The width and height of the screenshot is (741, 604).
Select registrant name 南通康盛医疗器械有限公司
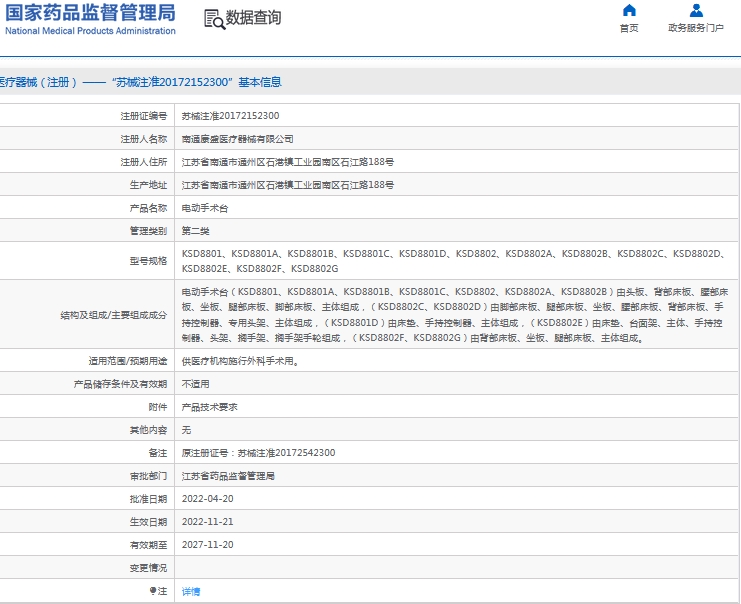[x=238, y=139]
